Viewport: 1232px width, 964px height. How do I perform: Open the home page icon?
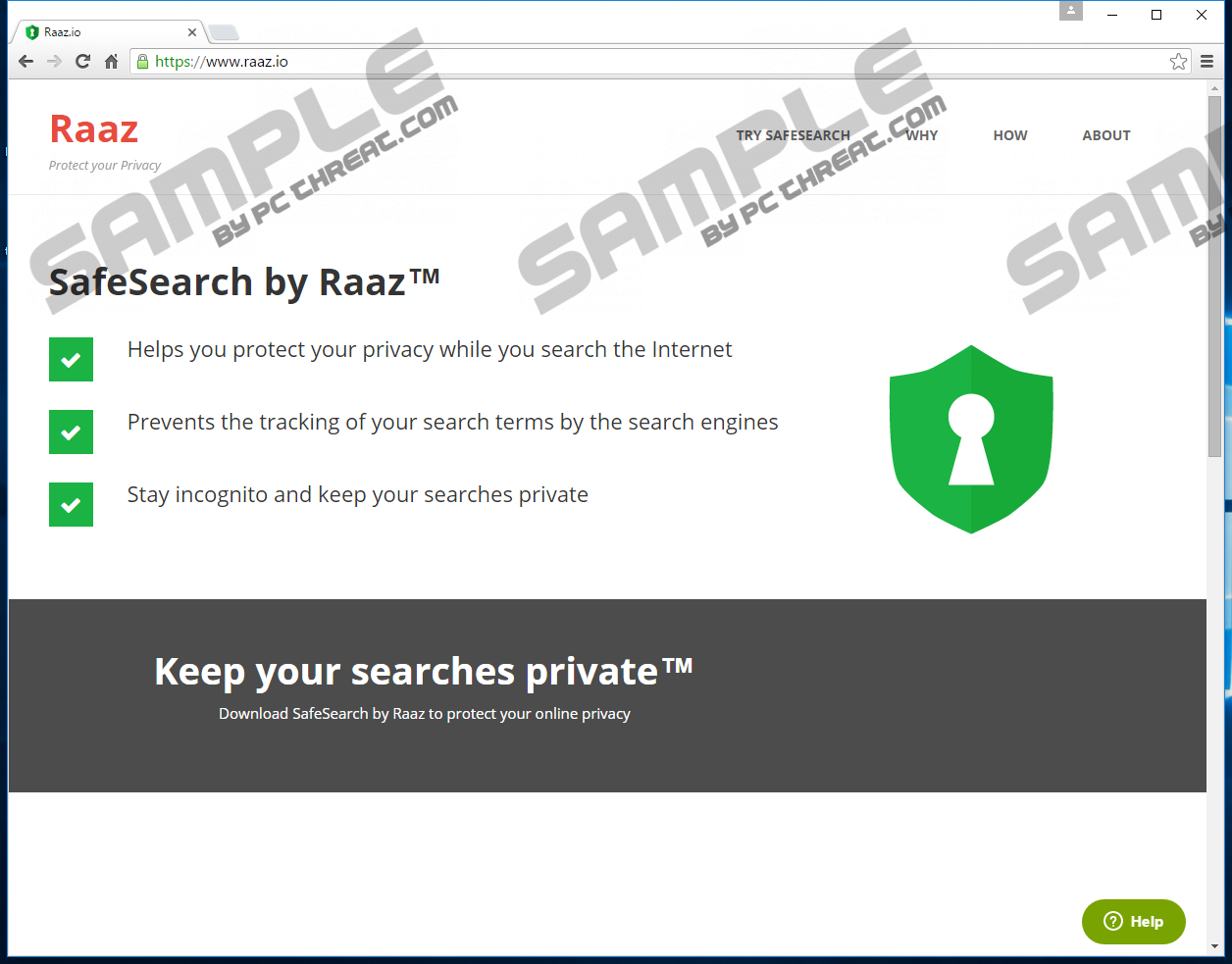[112, 62]
